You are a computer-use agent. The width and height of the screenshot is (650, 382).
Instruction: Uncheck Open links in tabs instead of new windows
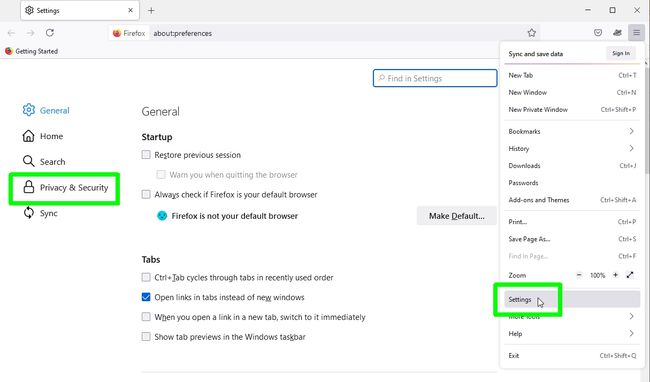tap(146, 297)
